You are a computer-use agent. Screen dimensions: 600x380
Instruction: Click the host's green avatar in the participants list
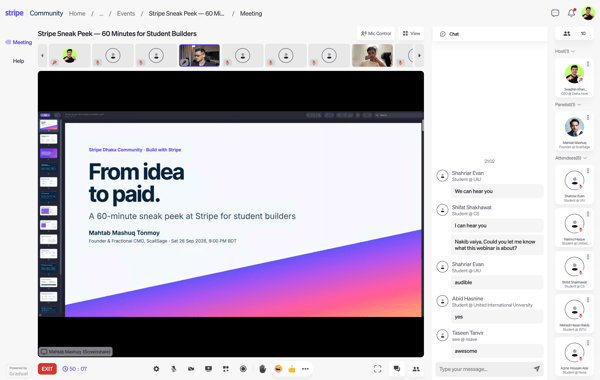tap(574, 74)
